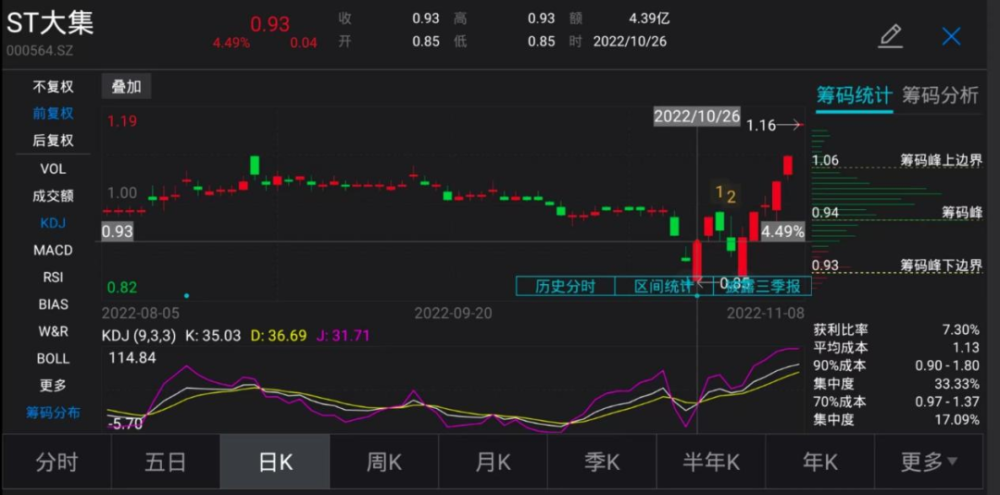The height and width of the screenshot is (495, 1000).
Task: Tap the yellow marker 1 on chart
Action: pos(718,192)
